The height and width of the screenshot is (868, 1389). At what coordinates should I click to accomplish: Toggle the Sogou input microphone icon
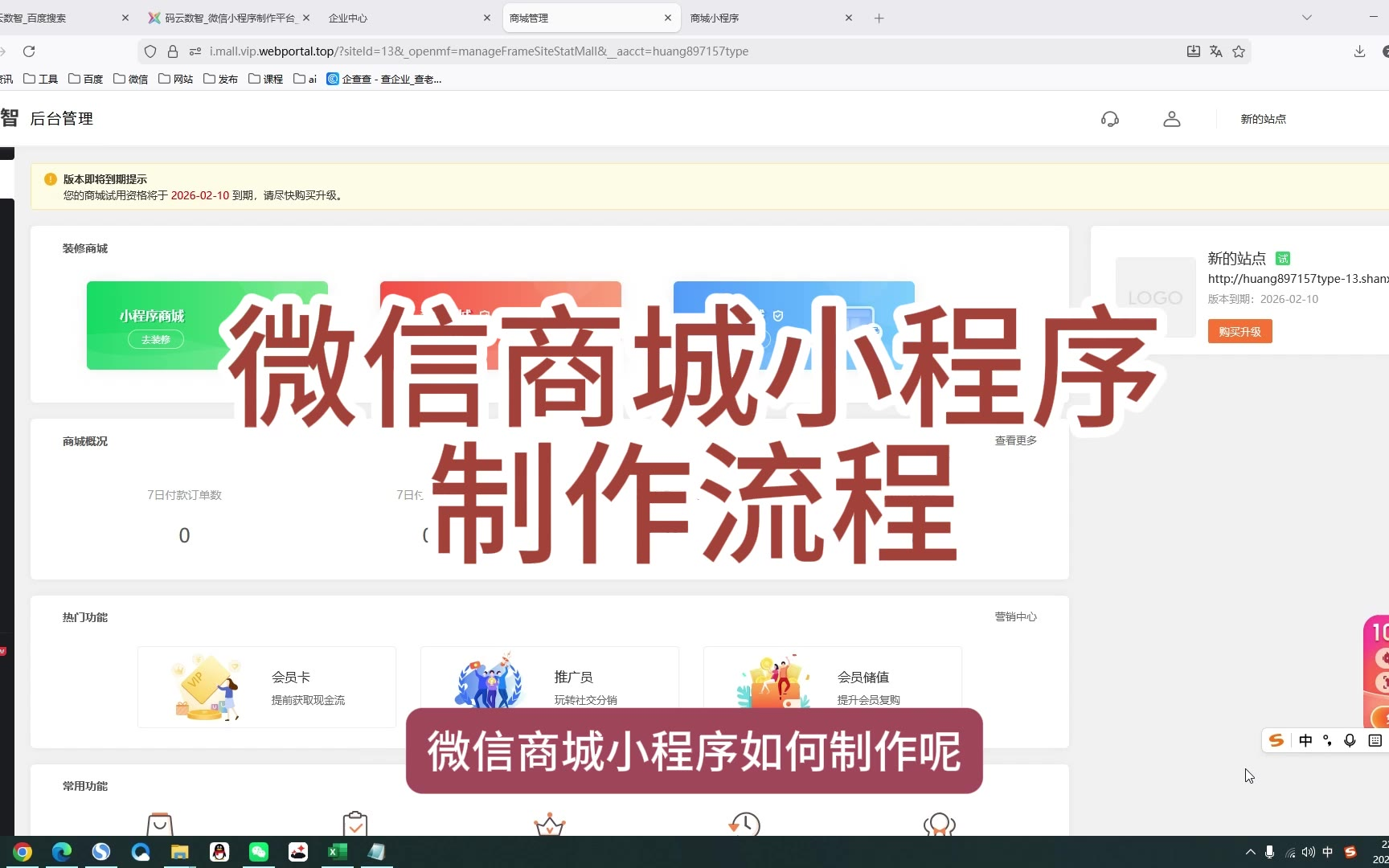tap(1350, 740)
